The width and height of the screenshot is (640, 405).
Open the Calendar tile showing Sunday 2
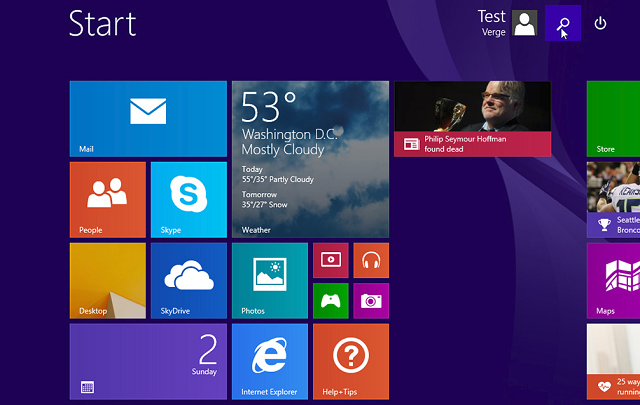tap(148, 361)
